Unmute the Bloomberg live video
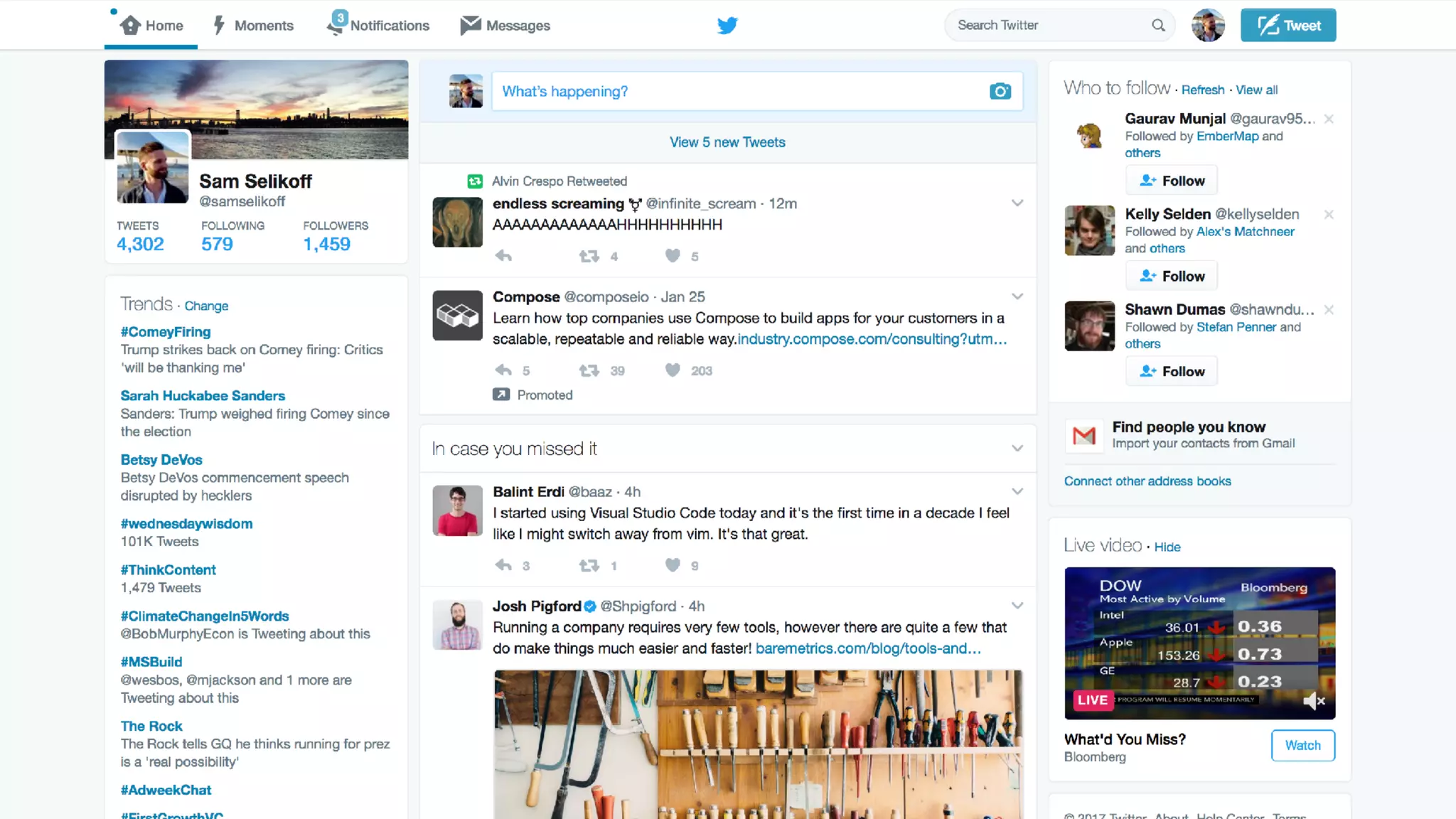The width and height of the screenshot is (1456, 819). (x=1314, y=701)
